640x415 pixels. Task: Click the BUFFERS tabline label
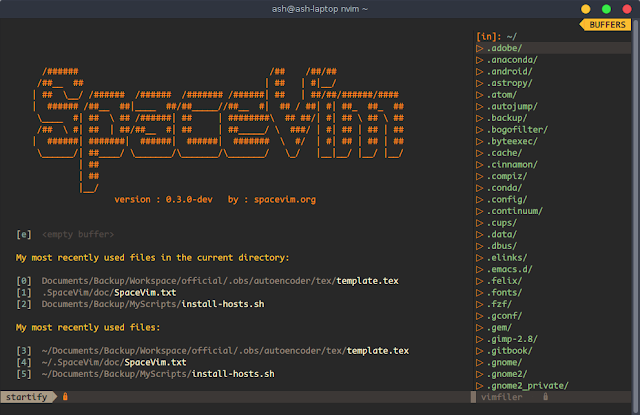607,25
